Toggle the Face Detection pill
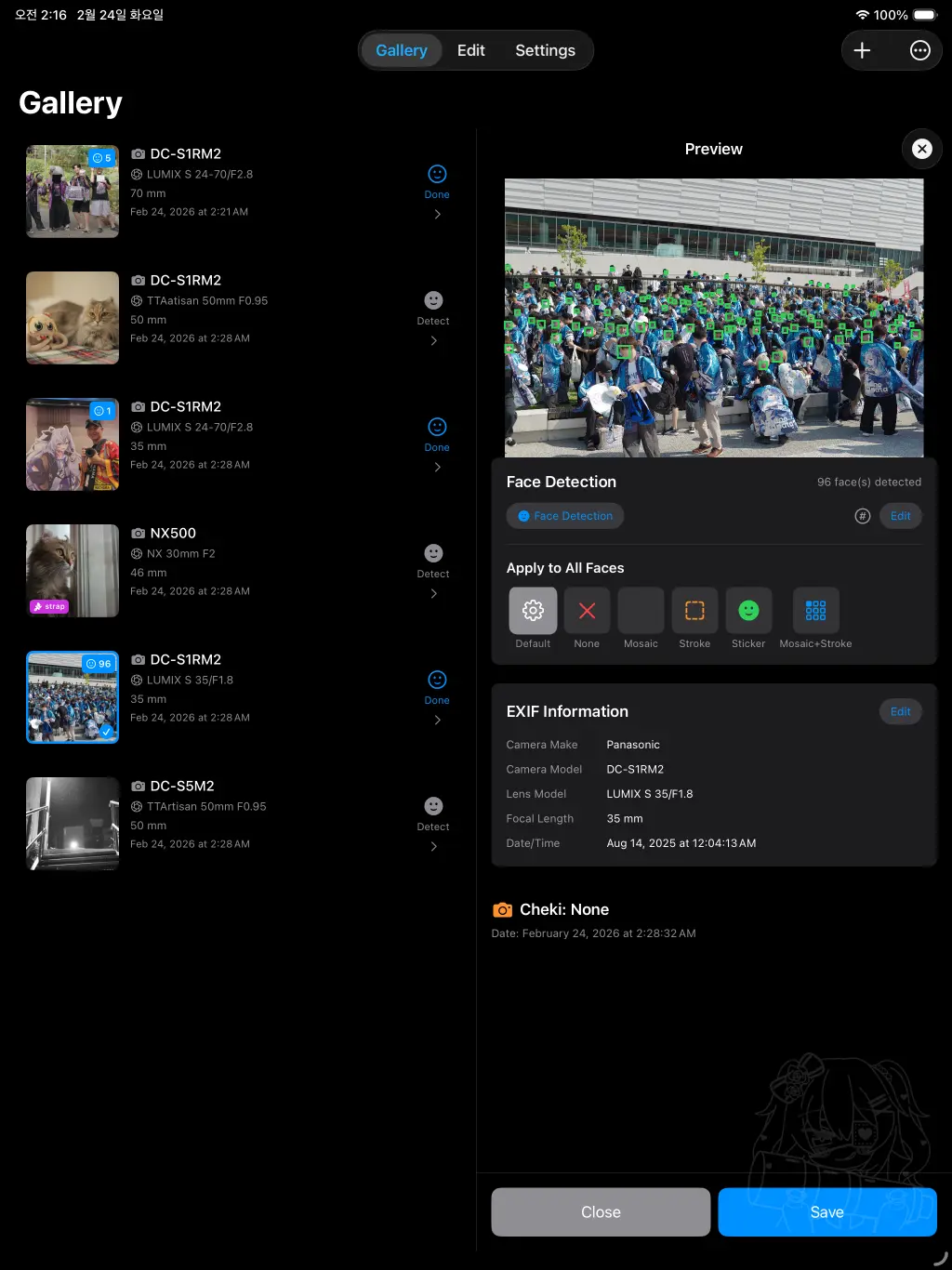 [x=565, y=516]
